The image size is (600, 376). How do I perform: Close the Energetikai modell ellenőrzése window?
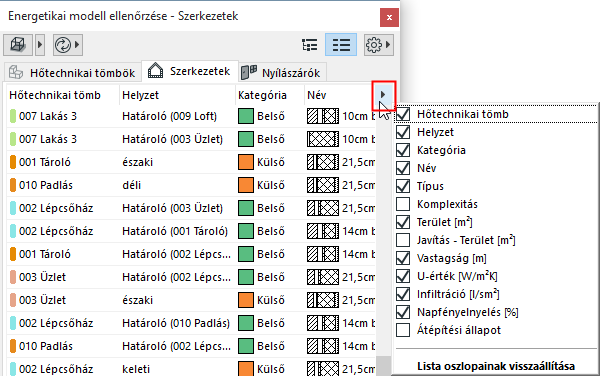click(389, 18)
